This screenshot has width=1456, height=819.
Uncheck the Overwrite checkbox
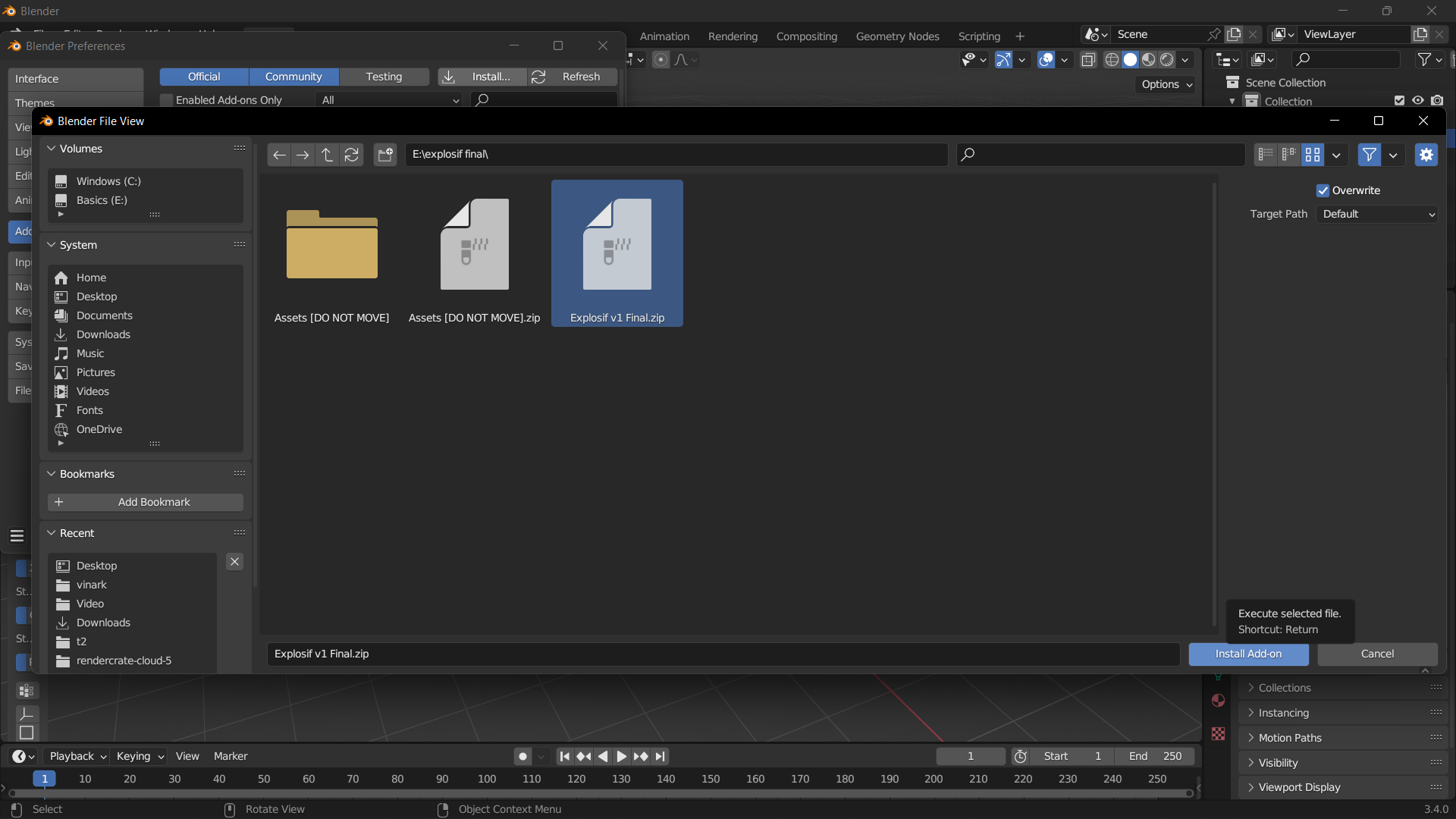(1323, 190)
